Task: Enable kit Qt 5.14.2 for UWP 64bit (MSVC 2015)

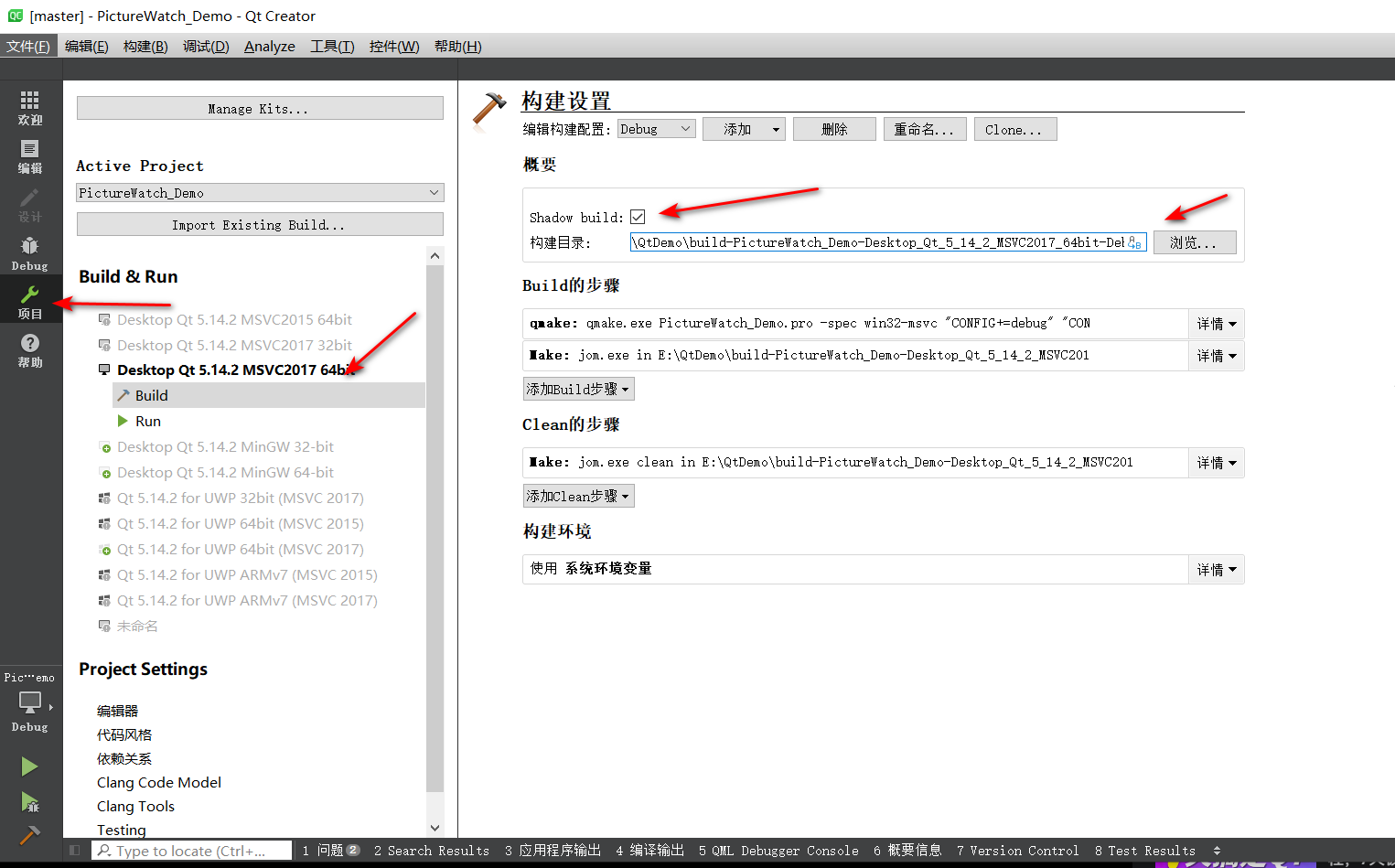Action: coord(240,523)
